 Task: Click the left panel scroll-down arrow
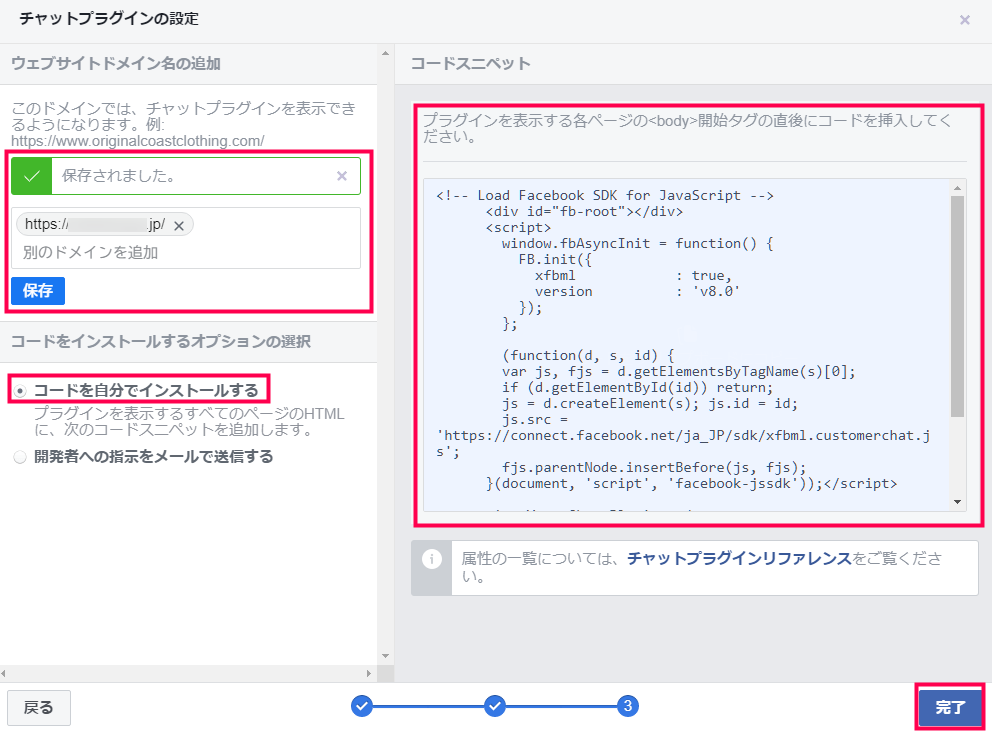pos(385,656)
